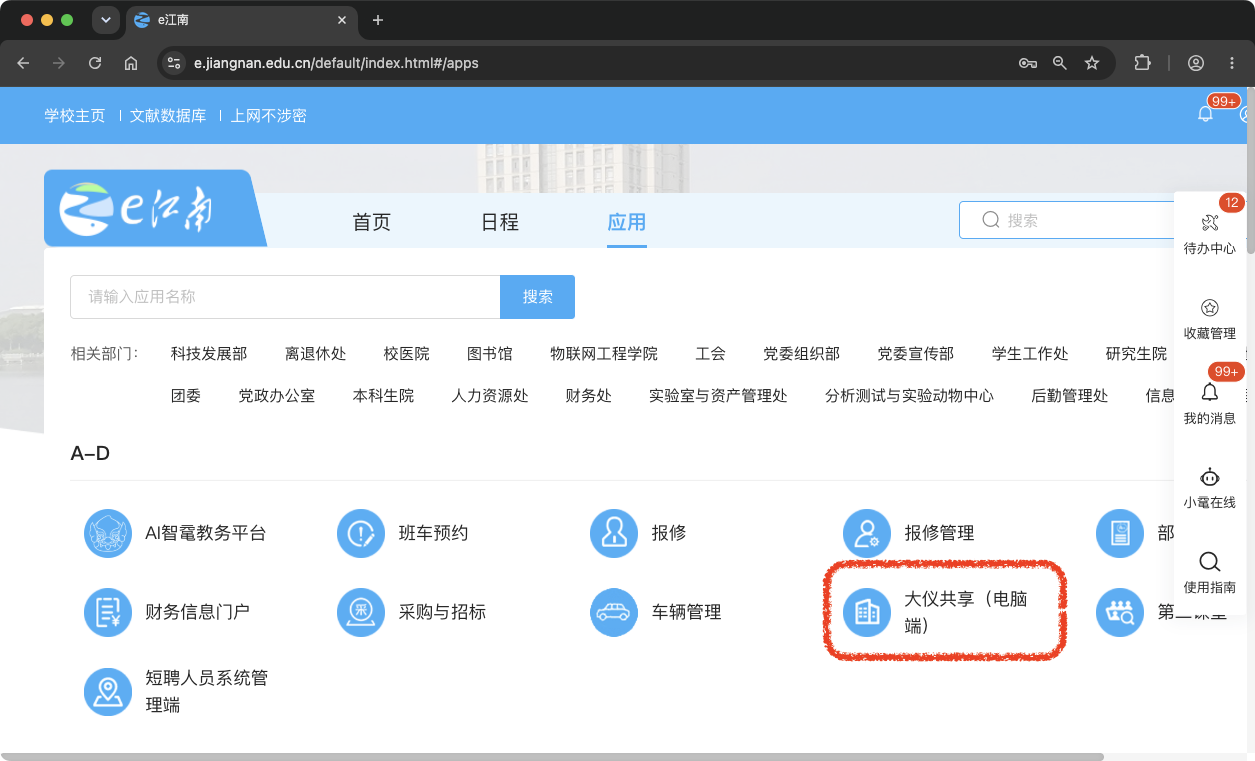Filter by 财务处
This screenshot has width=1255, height=761.
pos(589,396)
